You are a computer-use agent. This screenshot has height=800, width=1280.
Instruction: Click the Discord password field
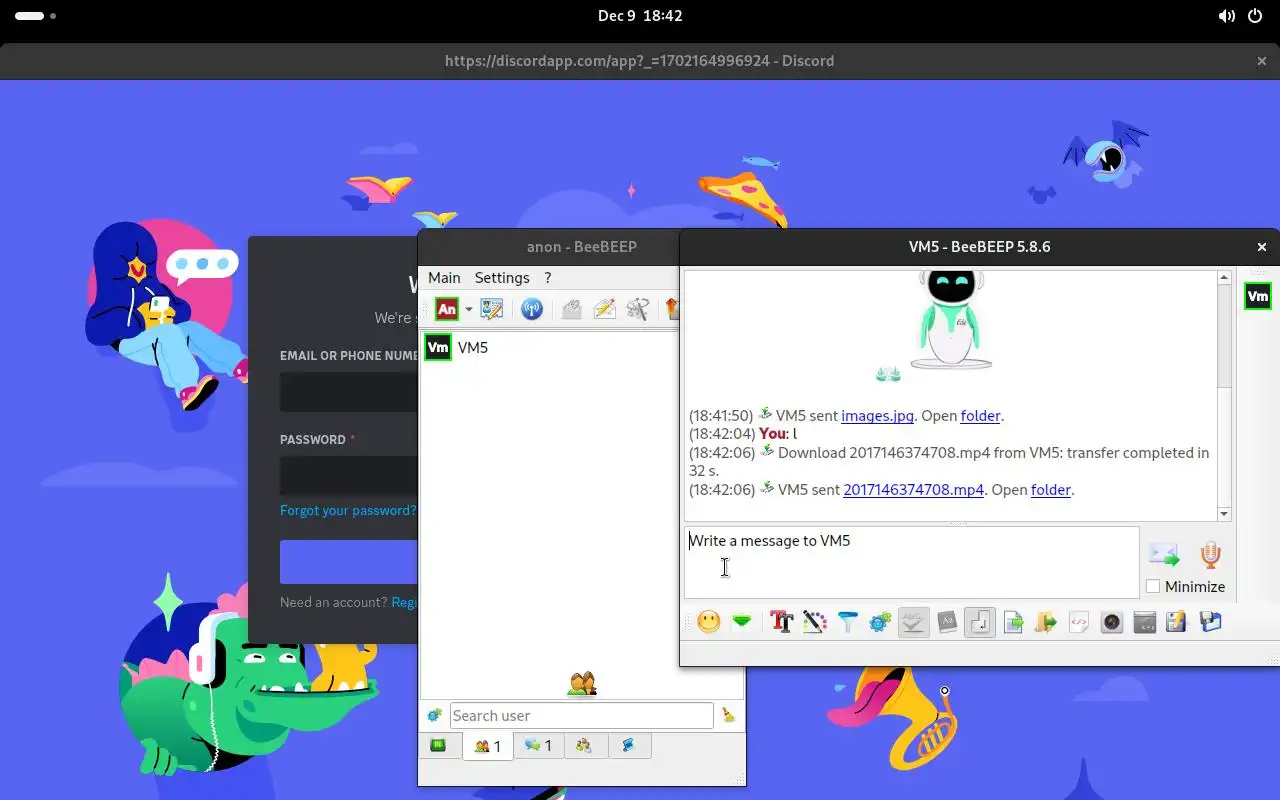348,476
